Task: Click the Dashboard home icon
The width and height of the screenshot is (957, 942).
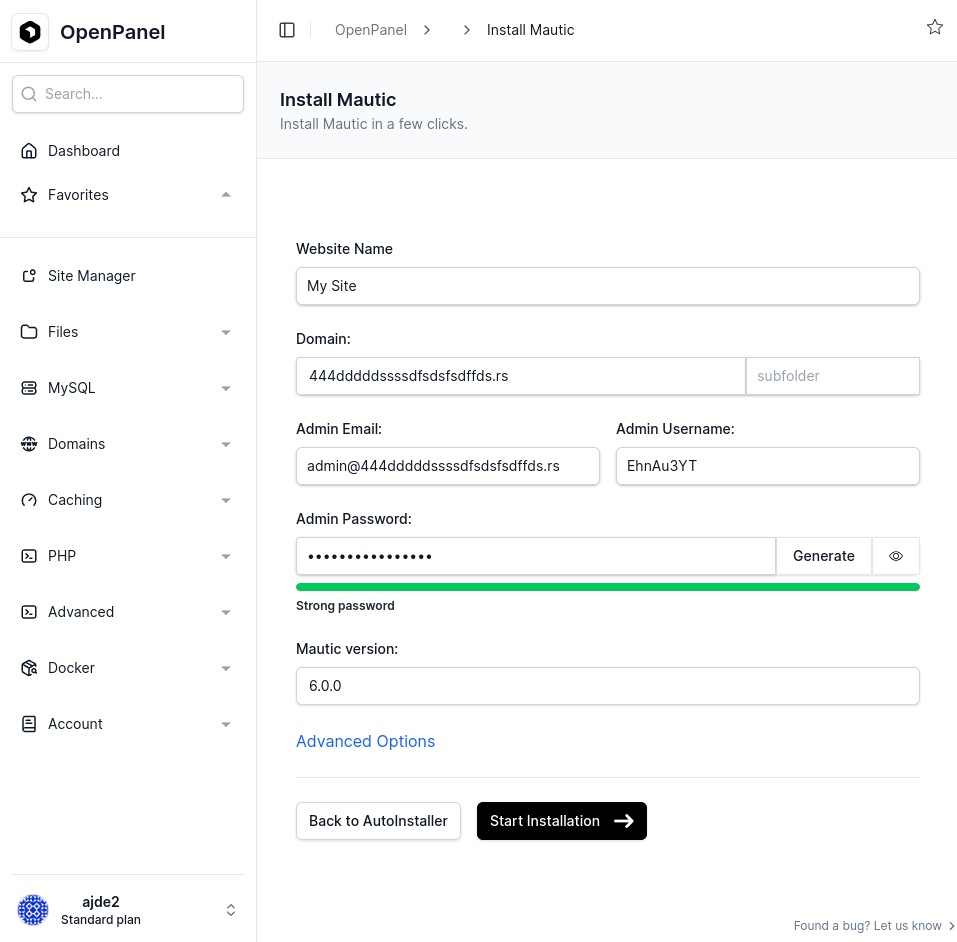Action: (x=29, y=151)
